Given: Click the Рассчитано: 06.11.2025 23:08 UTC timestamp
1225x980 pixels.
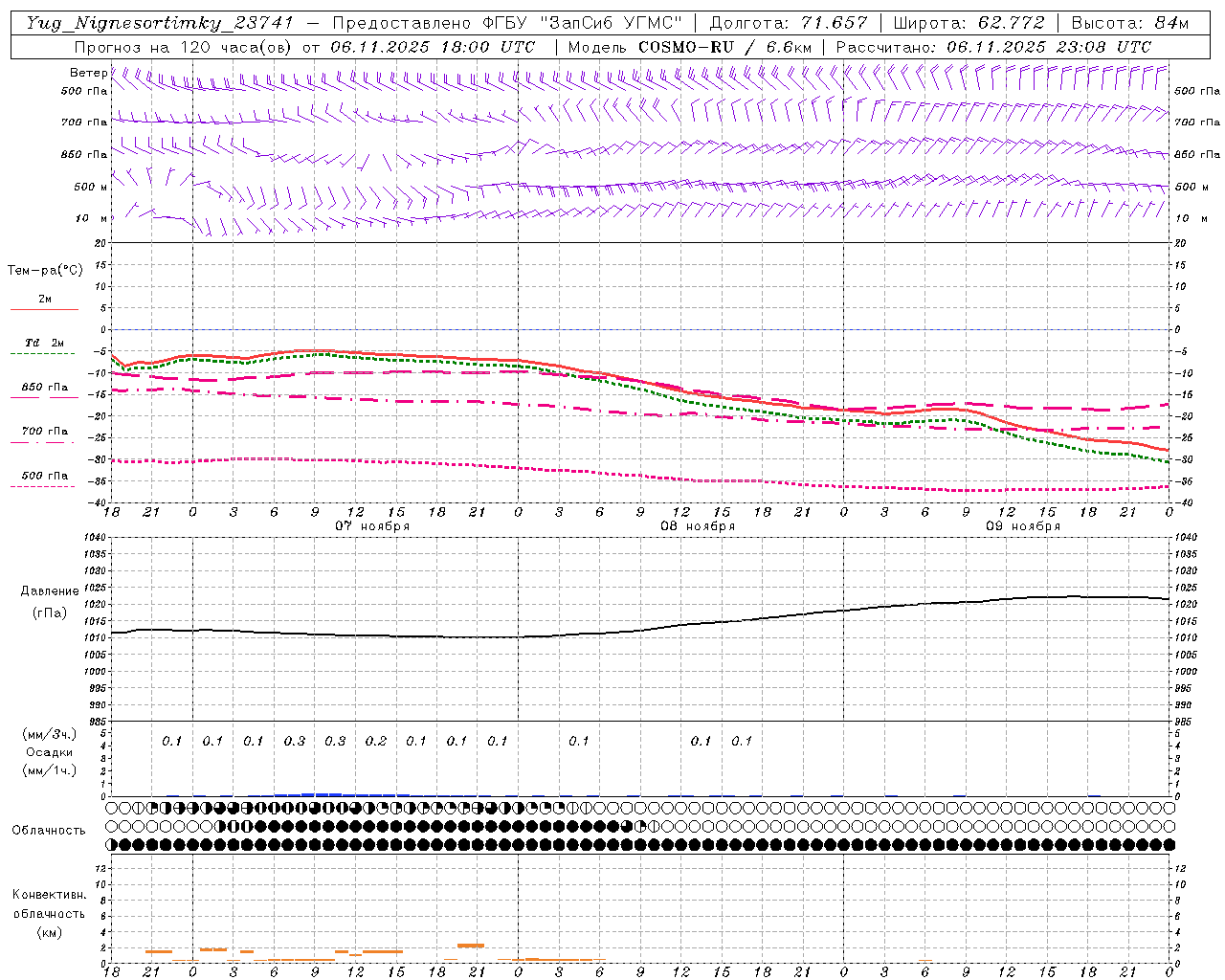Looking at the screenshot, I should click(x=993, y=47).
